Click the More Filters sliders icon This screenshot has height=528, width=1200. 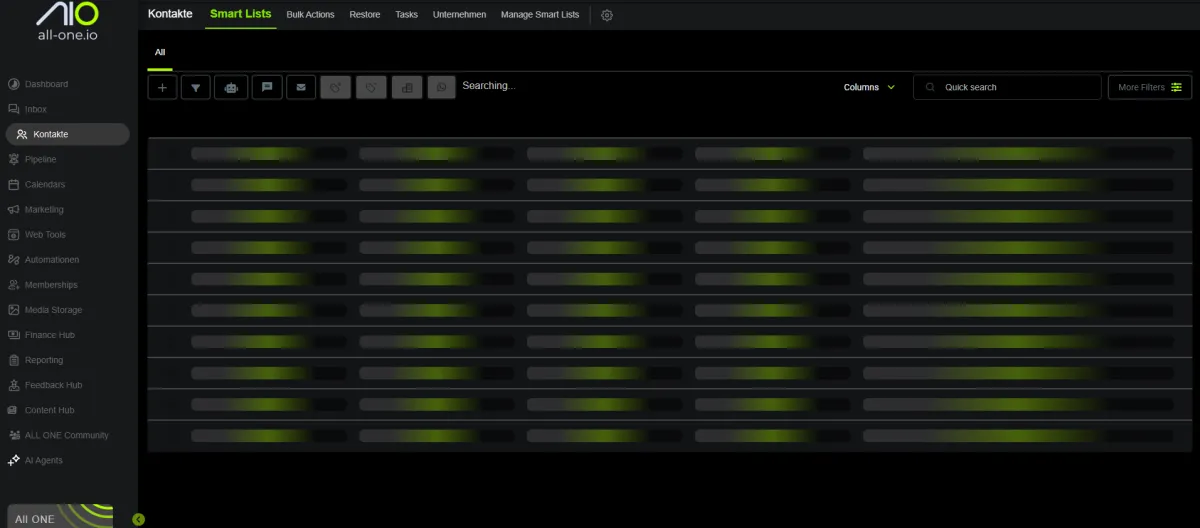point(1177,87)
